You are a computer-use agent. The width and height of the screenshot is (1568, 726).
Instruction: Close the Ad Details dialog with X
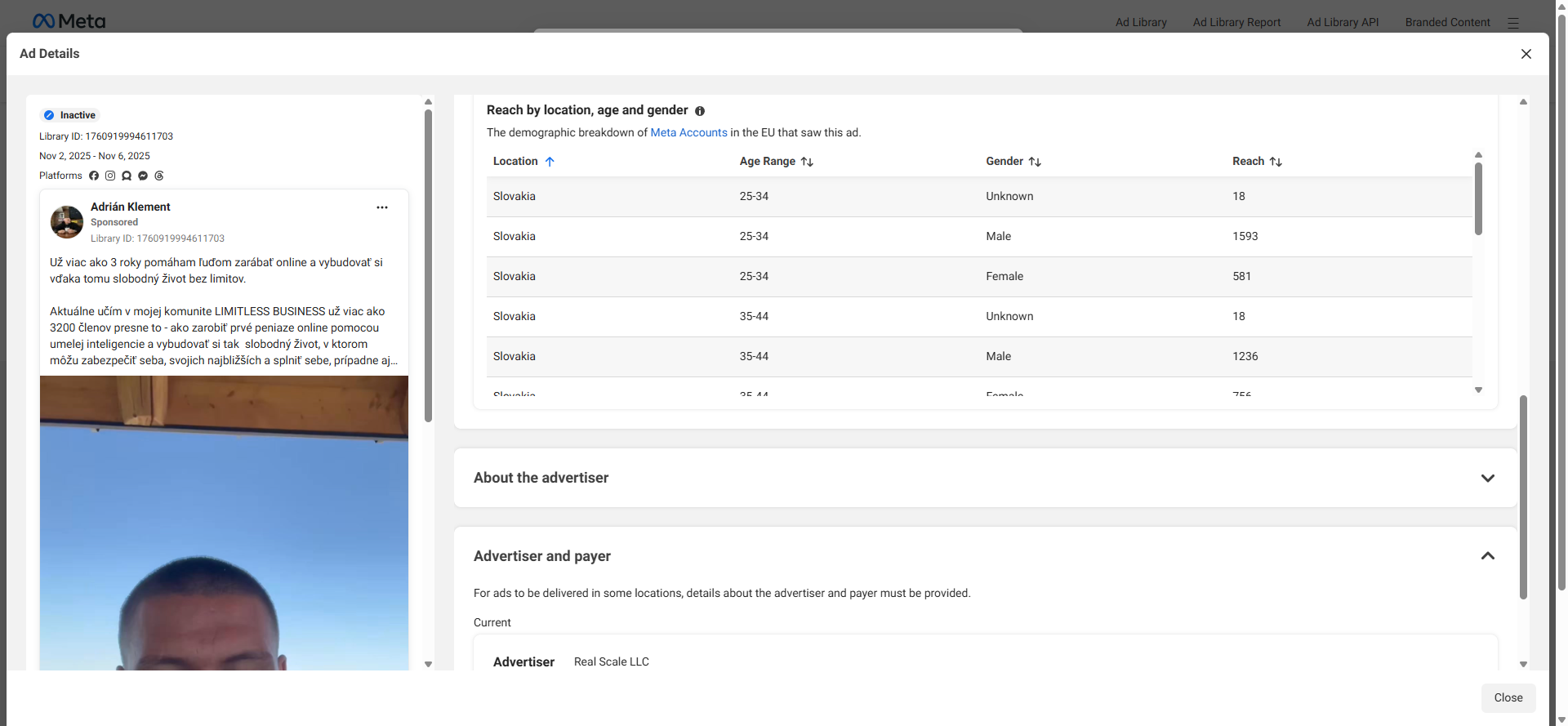(x=1526, y=54)
